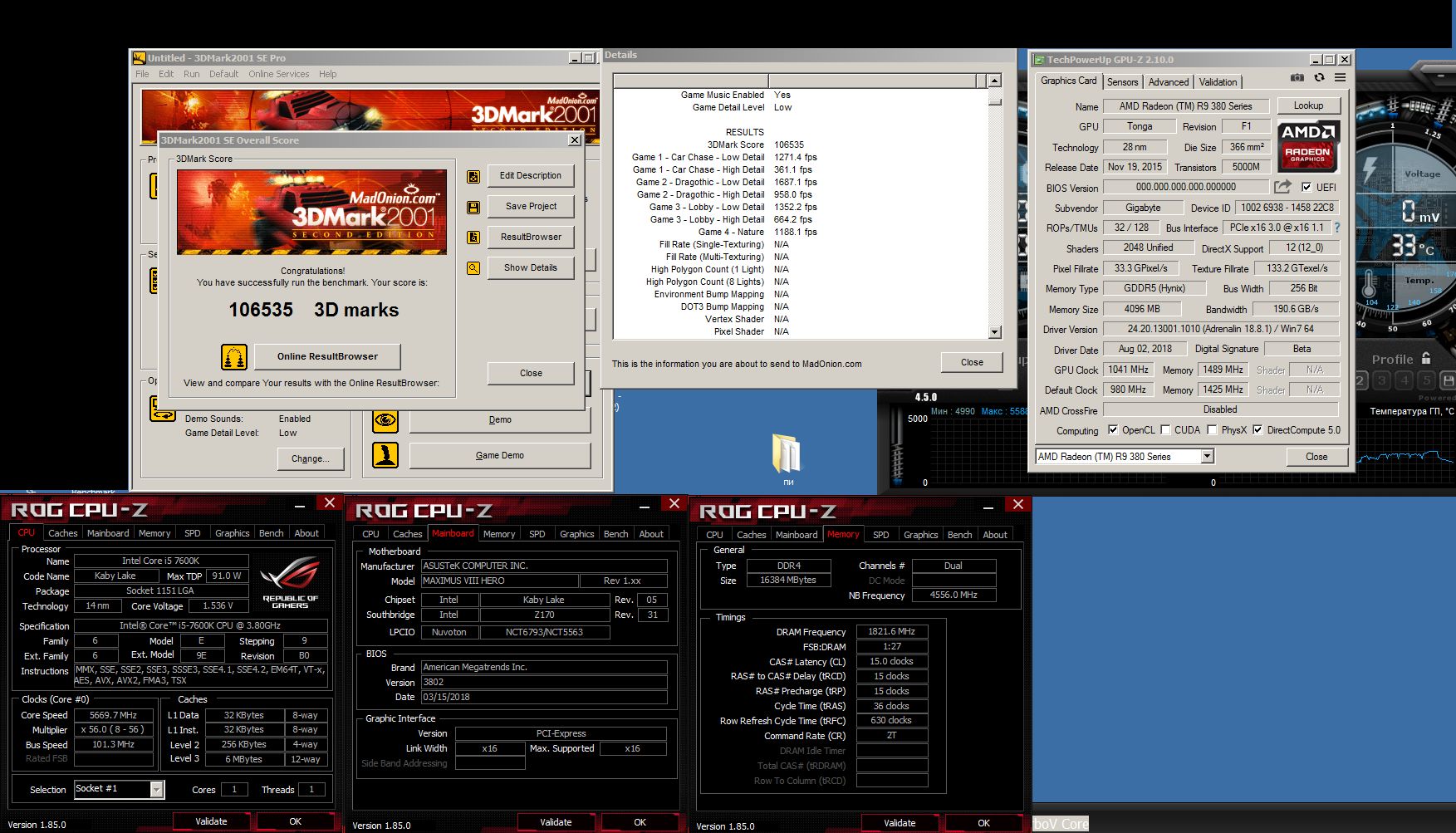1456x833 pixels.
Task: Open the Help menu in 3DMark2001
Action: 328,74
